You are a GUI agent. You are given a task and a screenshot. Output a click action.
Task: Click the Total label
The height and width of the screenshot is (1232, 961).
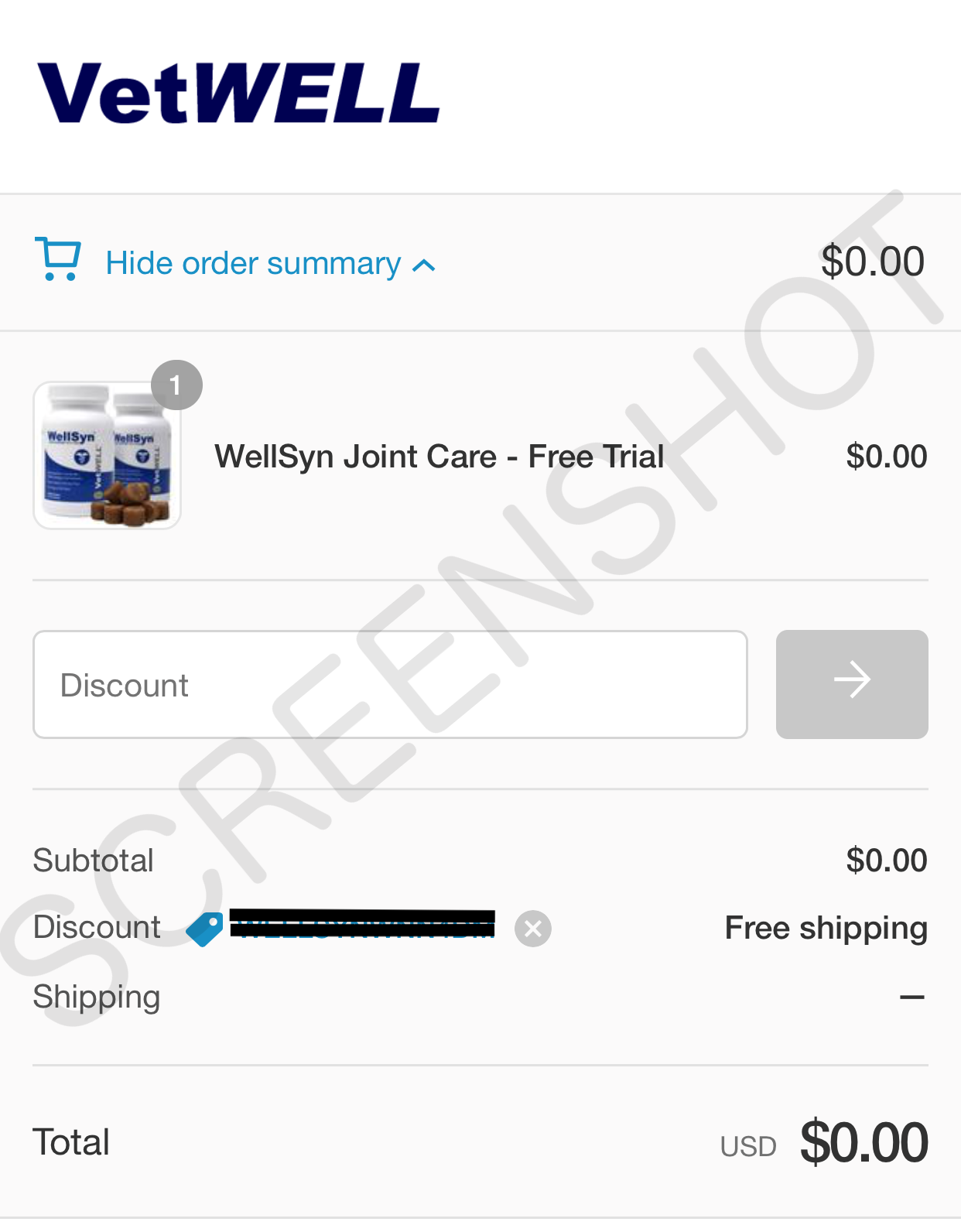[71, 1142]
